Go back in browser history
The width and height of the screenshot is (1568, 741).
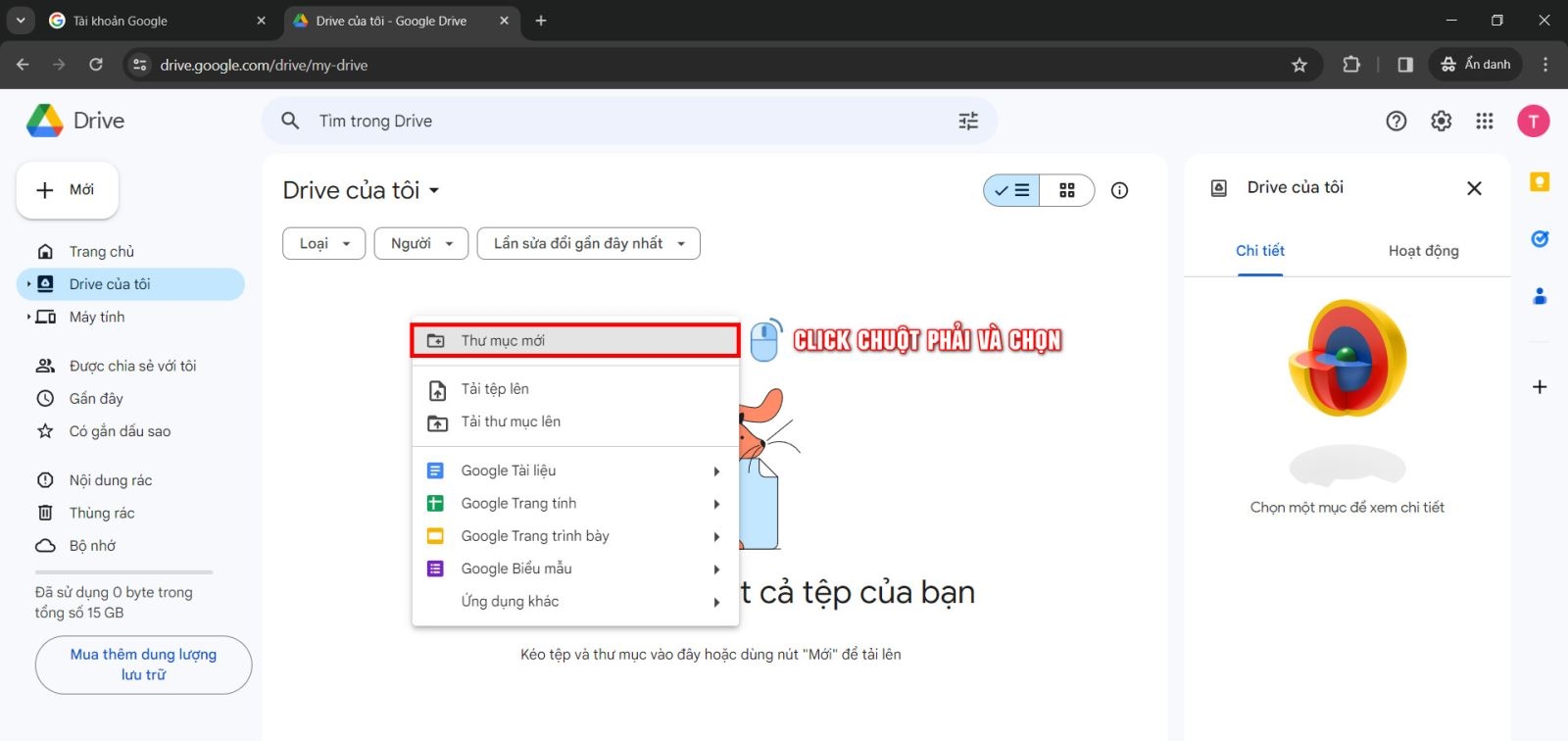click(x=23, y=65)
